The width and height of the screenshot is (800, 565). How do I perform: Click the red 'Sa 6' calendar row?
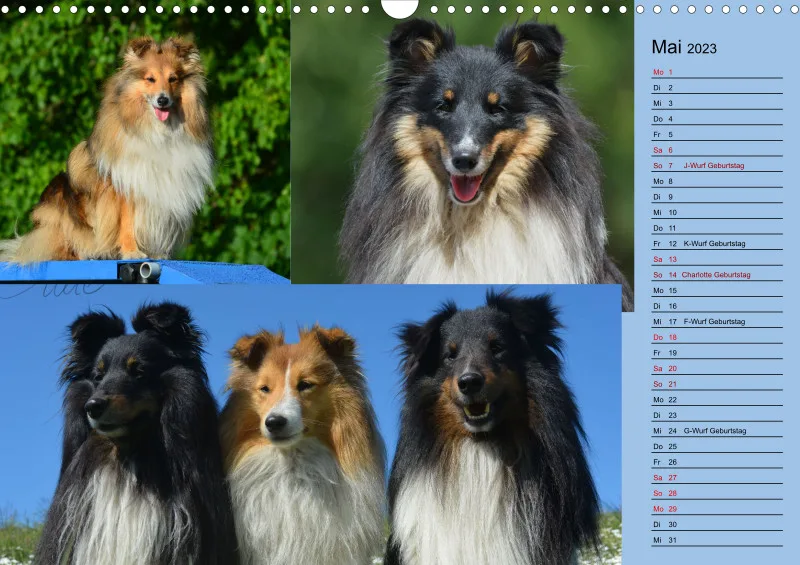tap(717, 150)
